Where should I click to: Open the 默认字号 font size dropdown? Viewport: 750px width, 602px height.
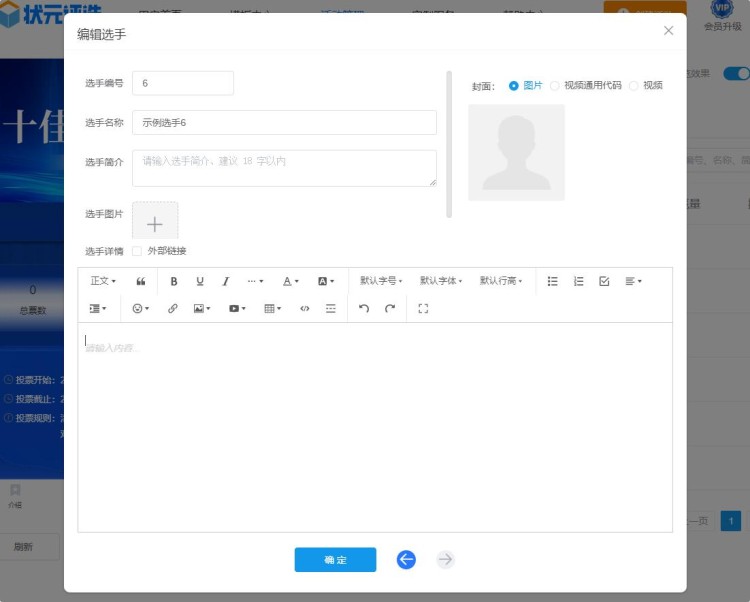coord(381,282)
